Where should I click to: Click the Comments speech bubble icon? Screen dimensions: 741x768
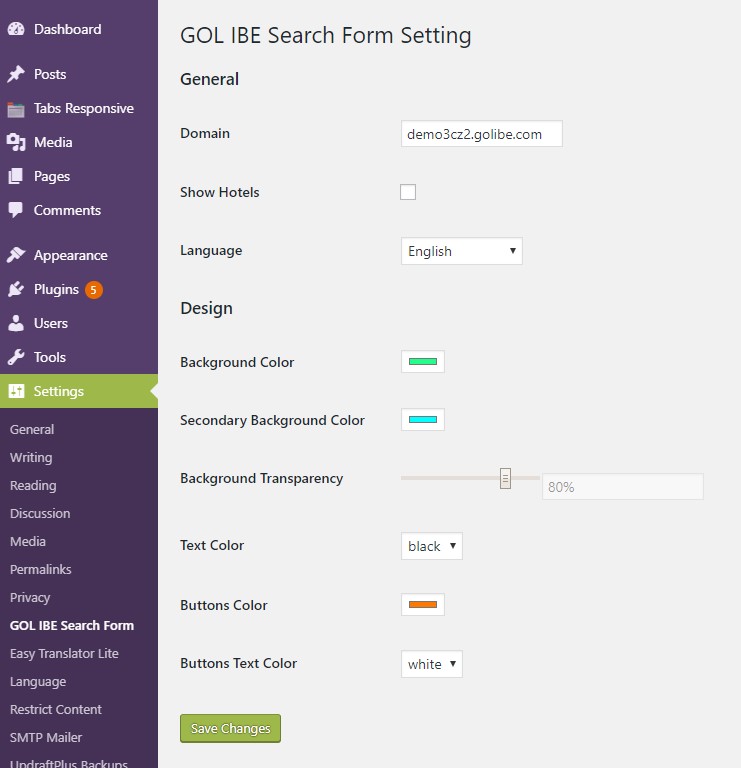[16, 210]
